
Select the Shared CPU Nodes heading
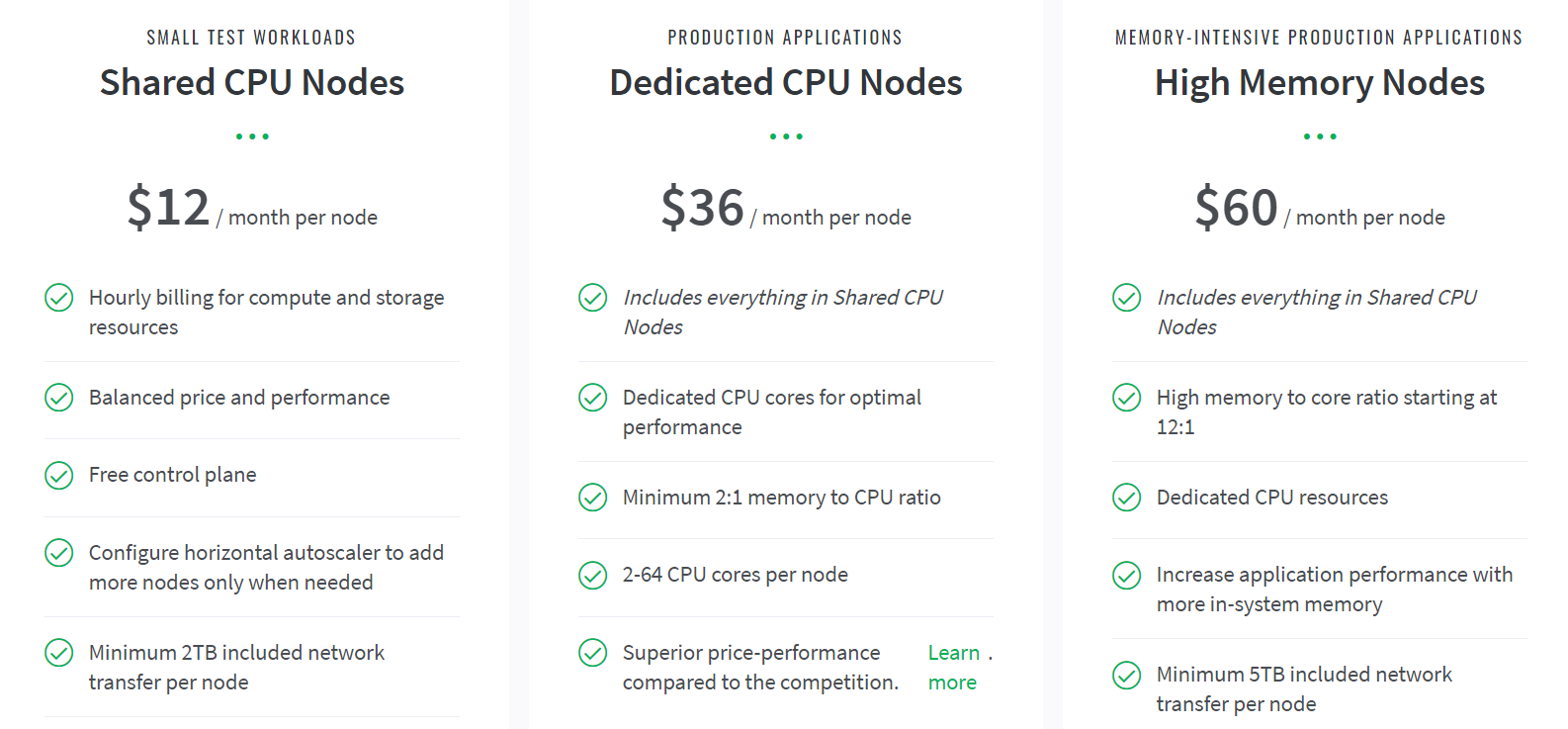pos(252,82)
